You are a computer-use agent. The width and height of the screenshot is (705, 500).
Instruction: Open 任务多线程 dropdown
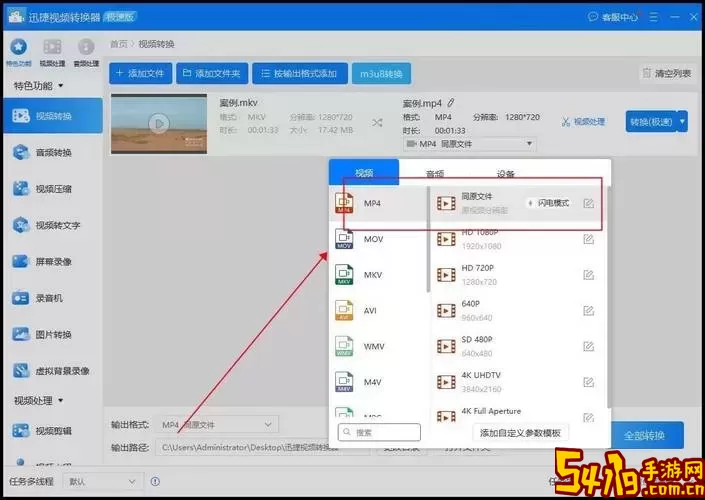pyautogui.click(x=103, y=482)
